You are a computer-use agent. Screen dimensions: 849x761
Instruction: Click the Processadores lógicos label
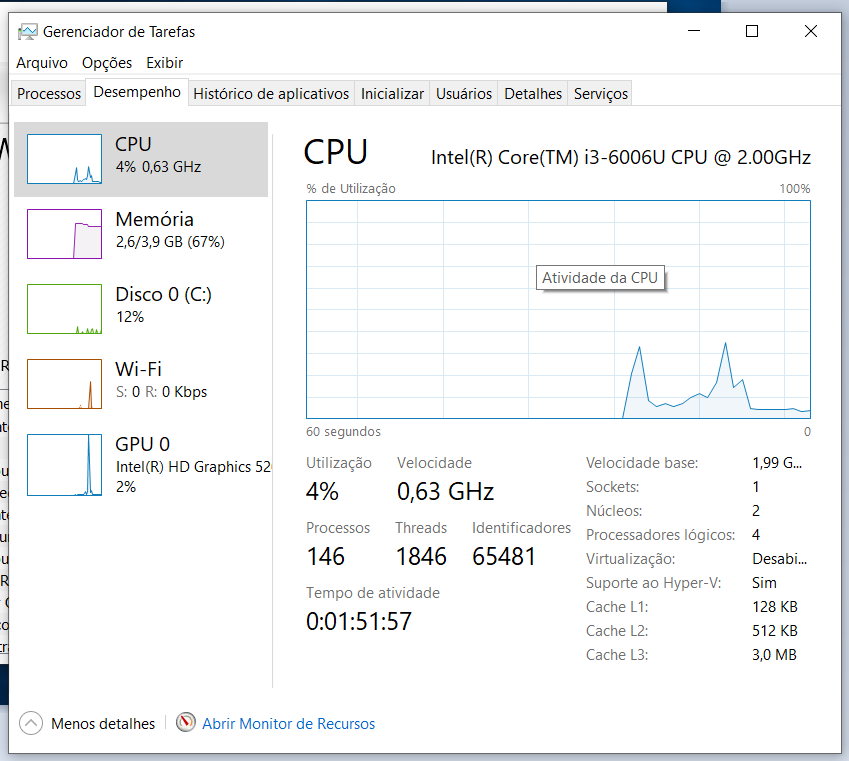(x=661, y=535)
